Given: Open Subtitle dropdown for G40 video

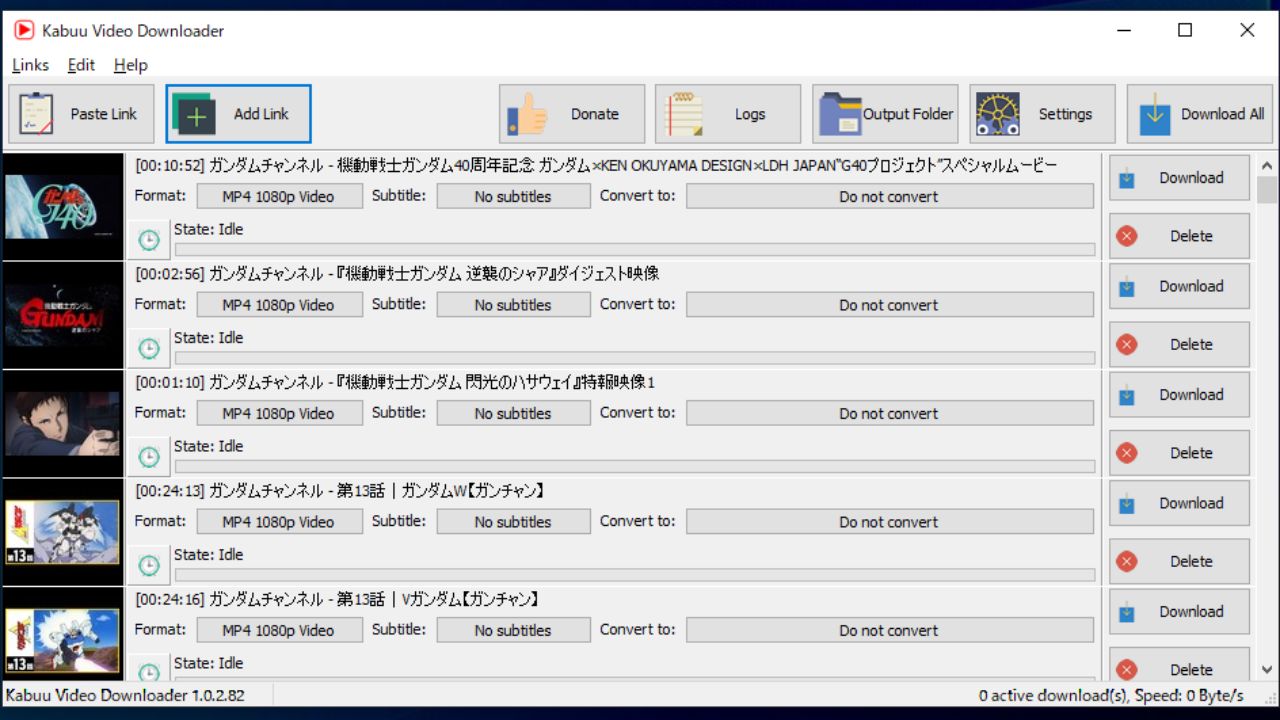Looking at the screenshot, I should (x=513, y=196).
